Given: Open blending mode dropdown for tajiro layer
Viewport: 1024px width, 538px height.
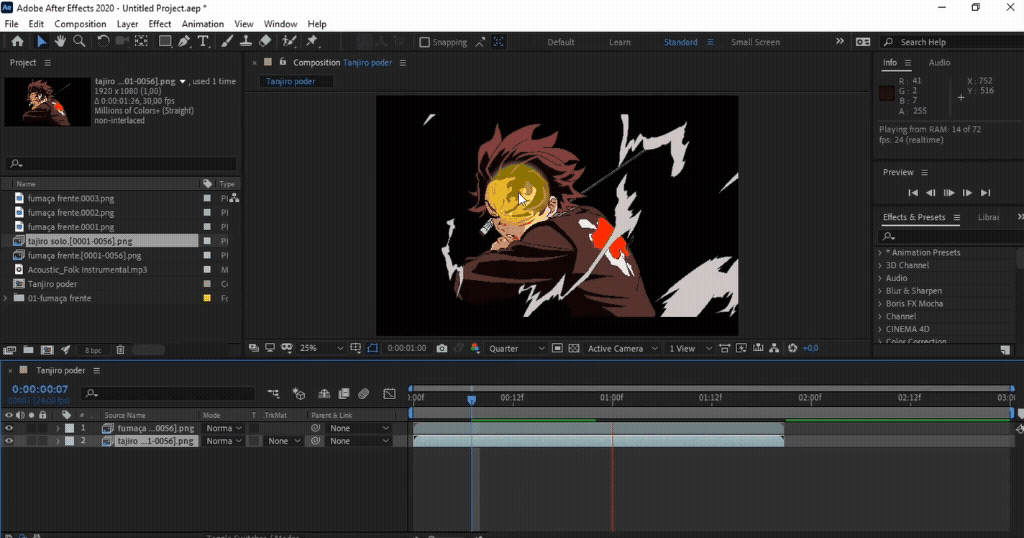Looking at the screenshot, I should 223,441.
